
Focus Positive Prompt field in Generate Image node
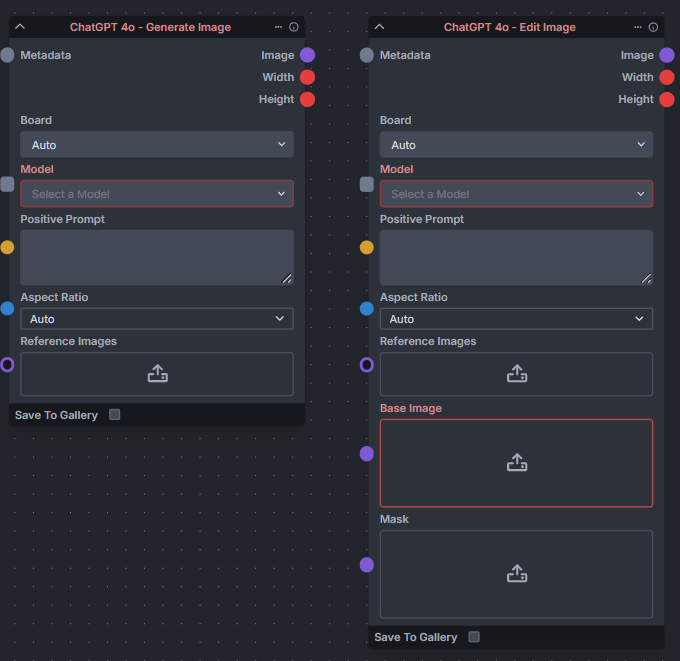tap(157, 258)
